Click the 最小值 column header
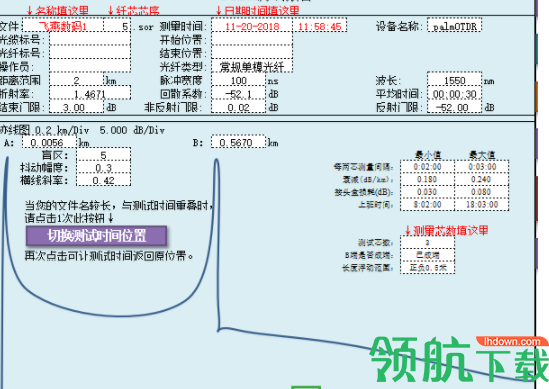This screenshot has height=389, width=549. click(x=428, y=154)
